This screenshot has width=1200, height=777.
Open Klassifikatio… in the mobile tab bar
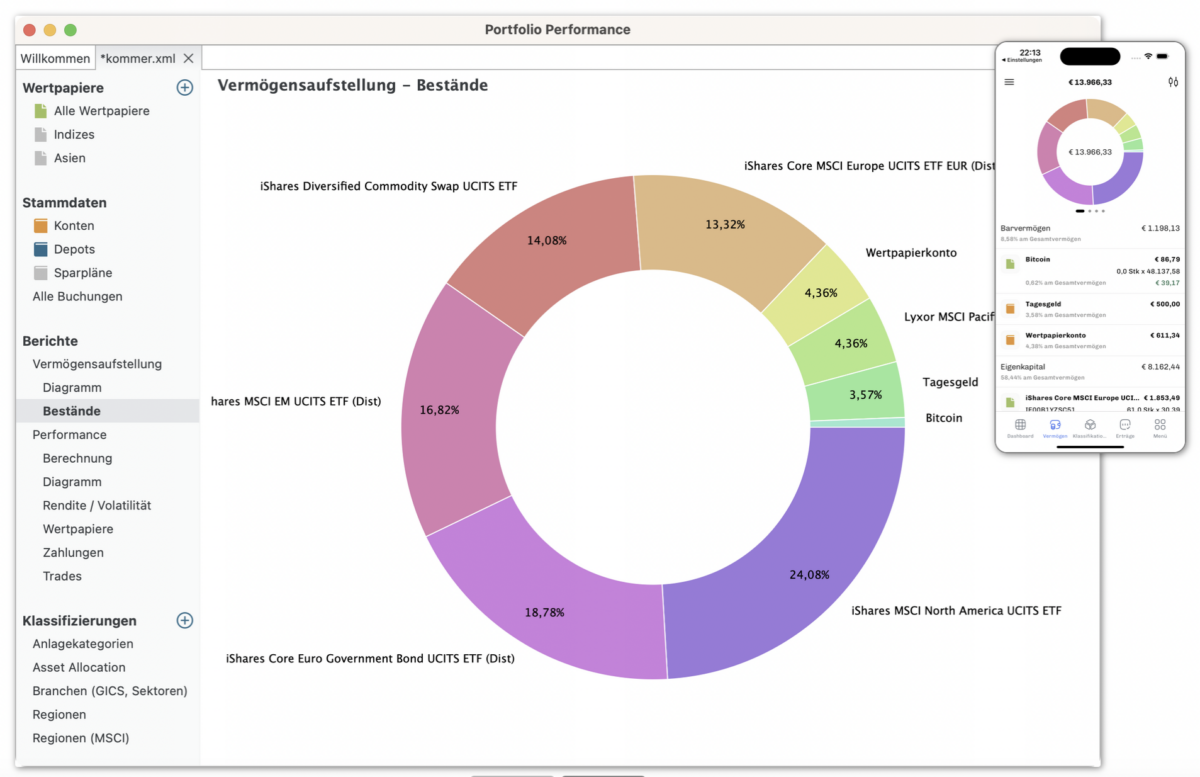point(1089,425)
